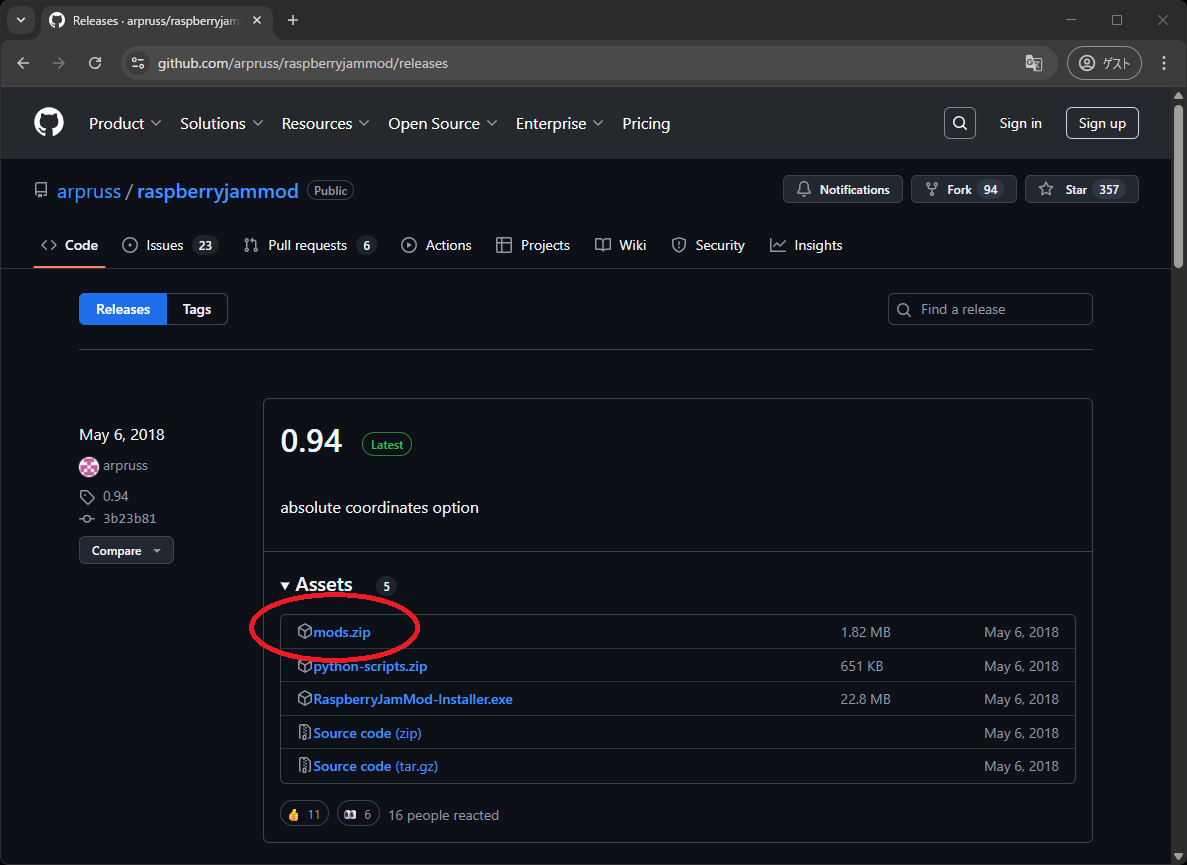Download Source code (tar.gz)

coord(375,767)
